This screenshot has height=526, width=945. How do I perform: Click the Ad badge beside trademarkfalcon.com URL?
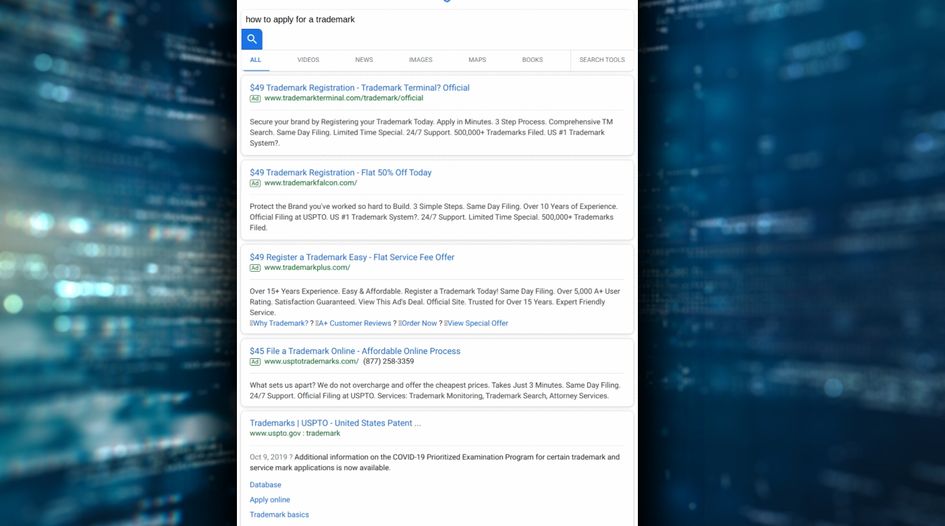click(255, 183)
